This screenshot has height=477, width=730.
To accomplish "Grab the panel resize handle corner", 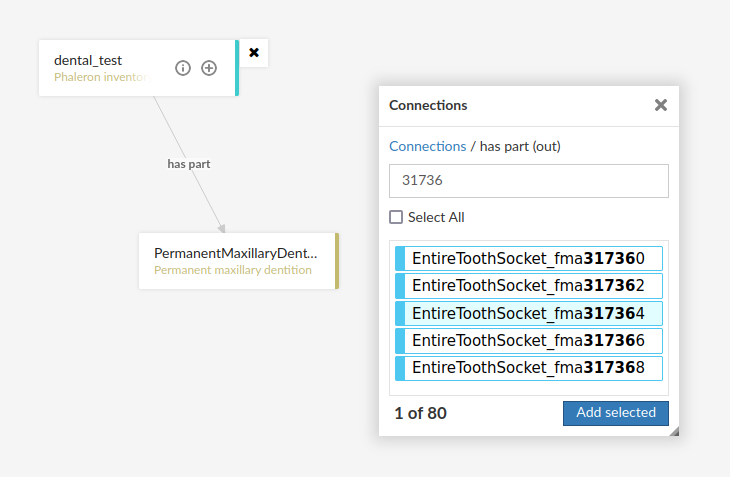I will point(674,431).
